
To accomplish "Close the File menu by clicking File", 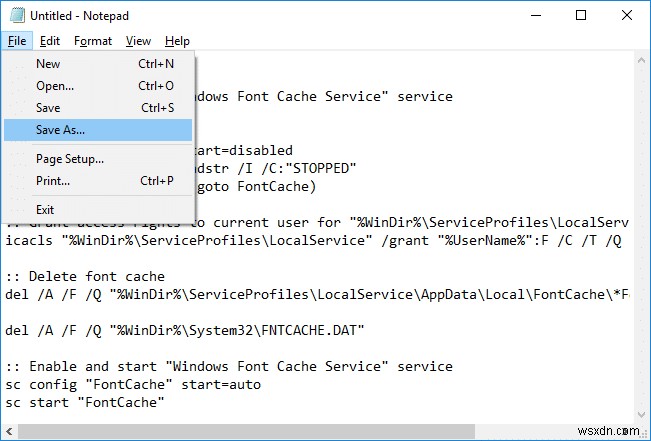I will [x=16, y=41].
